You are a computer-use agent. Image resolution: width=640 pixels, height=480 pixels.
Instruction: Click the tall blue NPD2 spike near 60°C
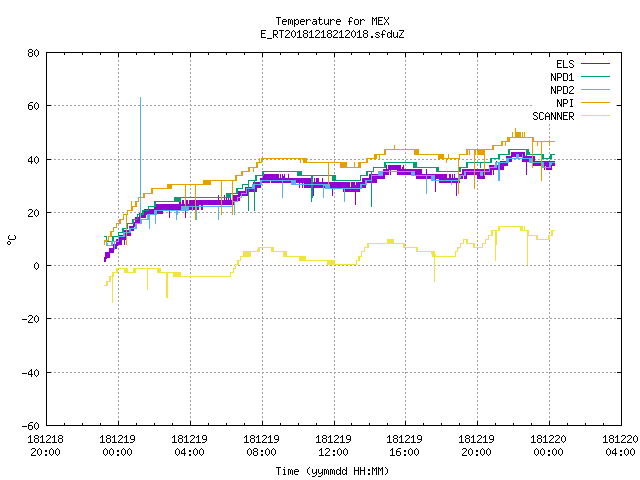click(x=140, y=155)
